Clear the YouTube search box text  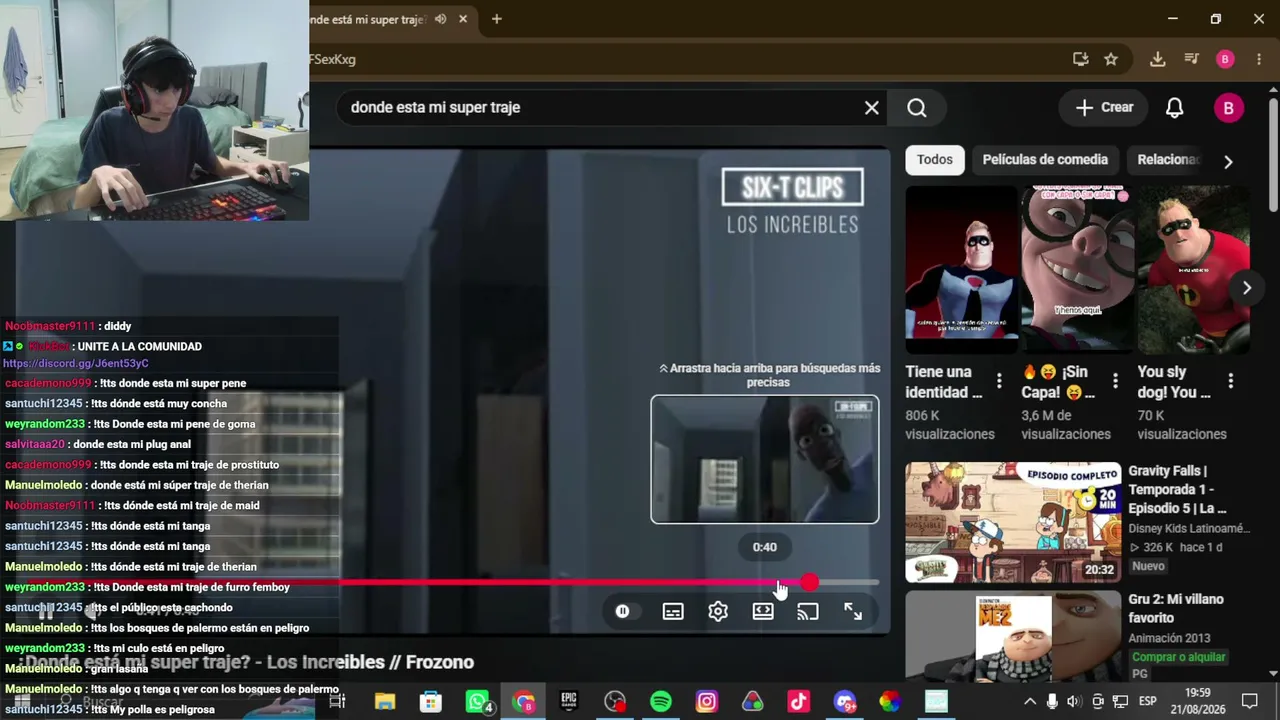click(872, 108)
